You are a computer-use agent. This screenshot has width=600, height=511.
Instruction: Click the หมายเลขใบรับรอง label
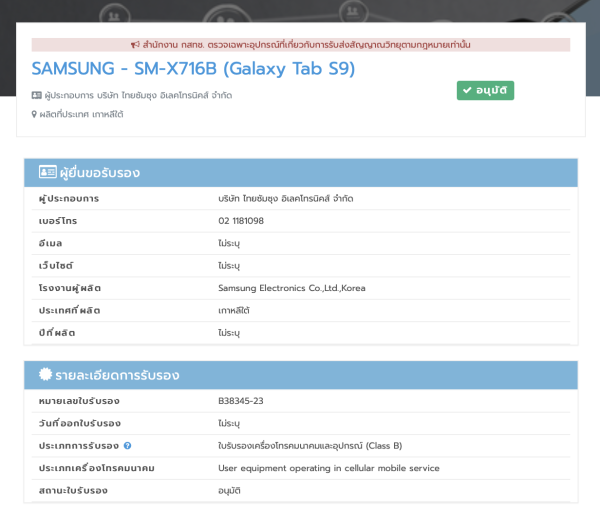pyautogui.click(x=79, y=401)
